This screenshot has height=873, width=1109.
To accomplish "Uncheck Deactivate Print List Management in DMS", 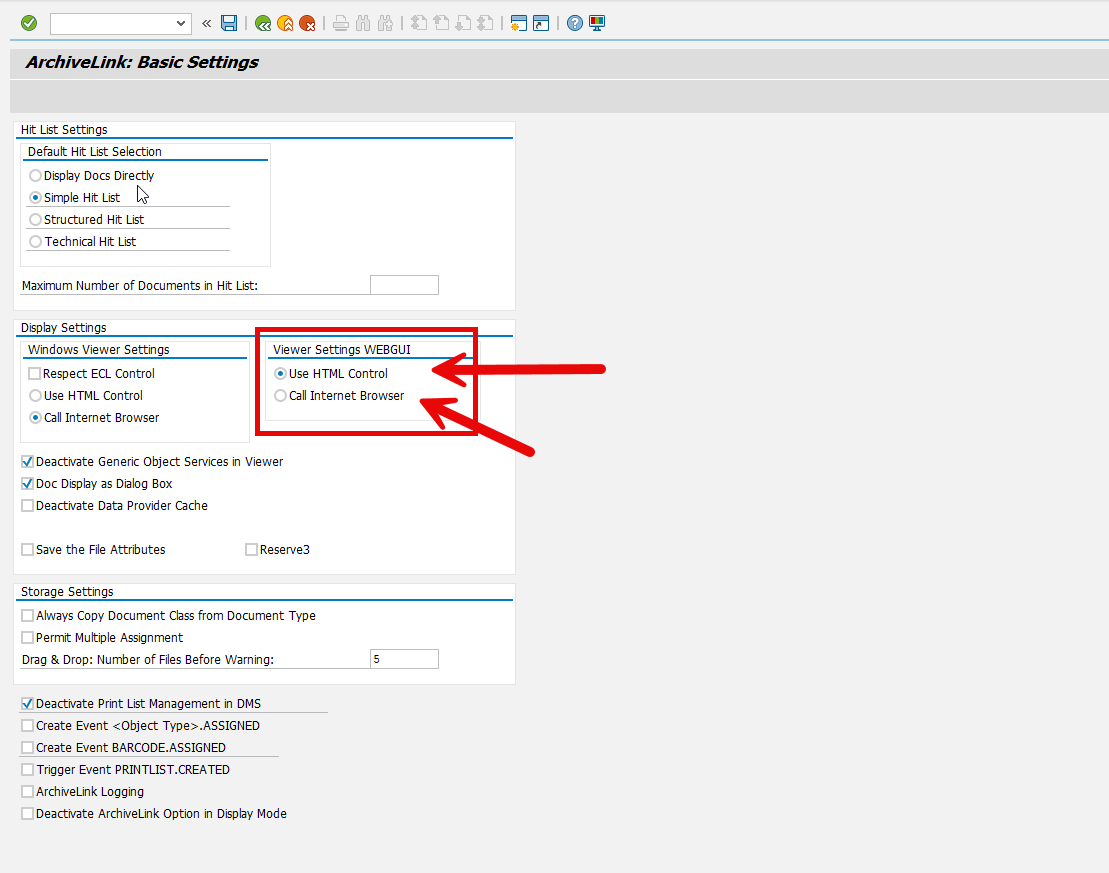I will 28,703.
